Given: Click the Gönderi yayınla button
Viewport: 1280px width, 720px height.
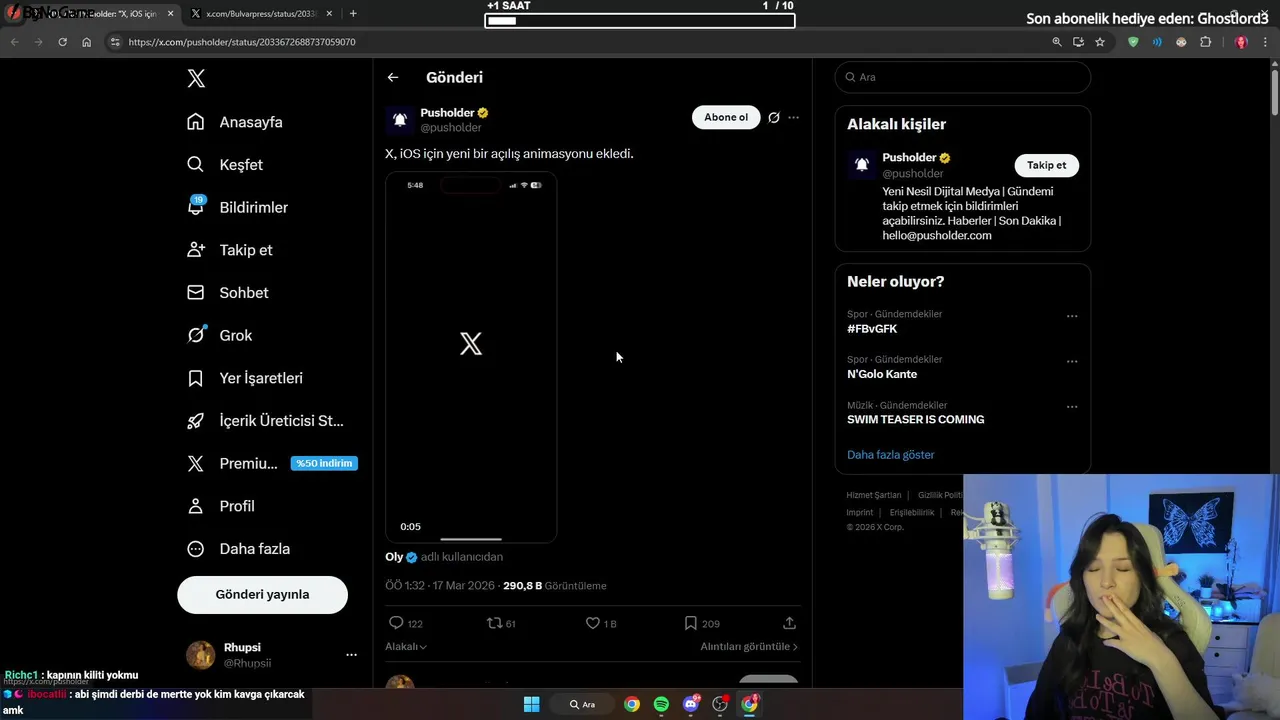Looking at the screenshot, I should [x=262, y=594].
